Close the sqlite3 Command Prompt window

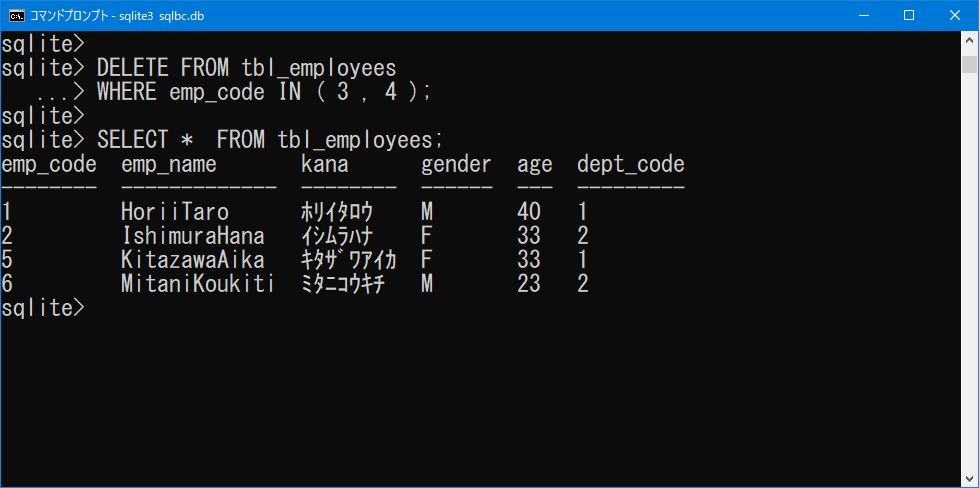click(x=955, y=16)
